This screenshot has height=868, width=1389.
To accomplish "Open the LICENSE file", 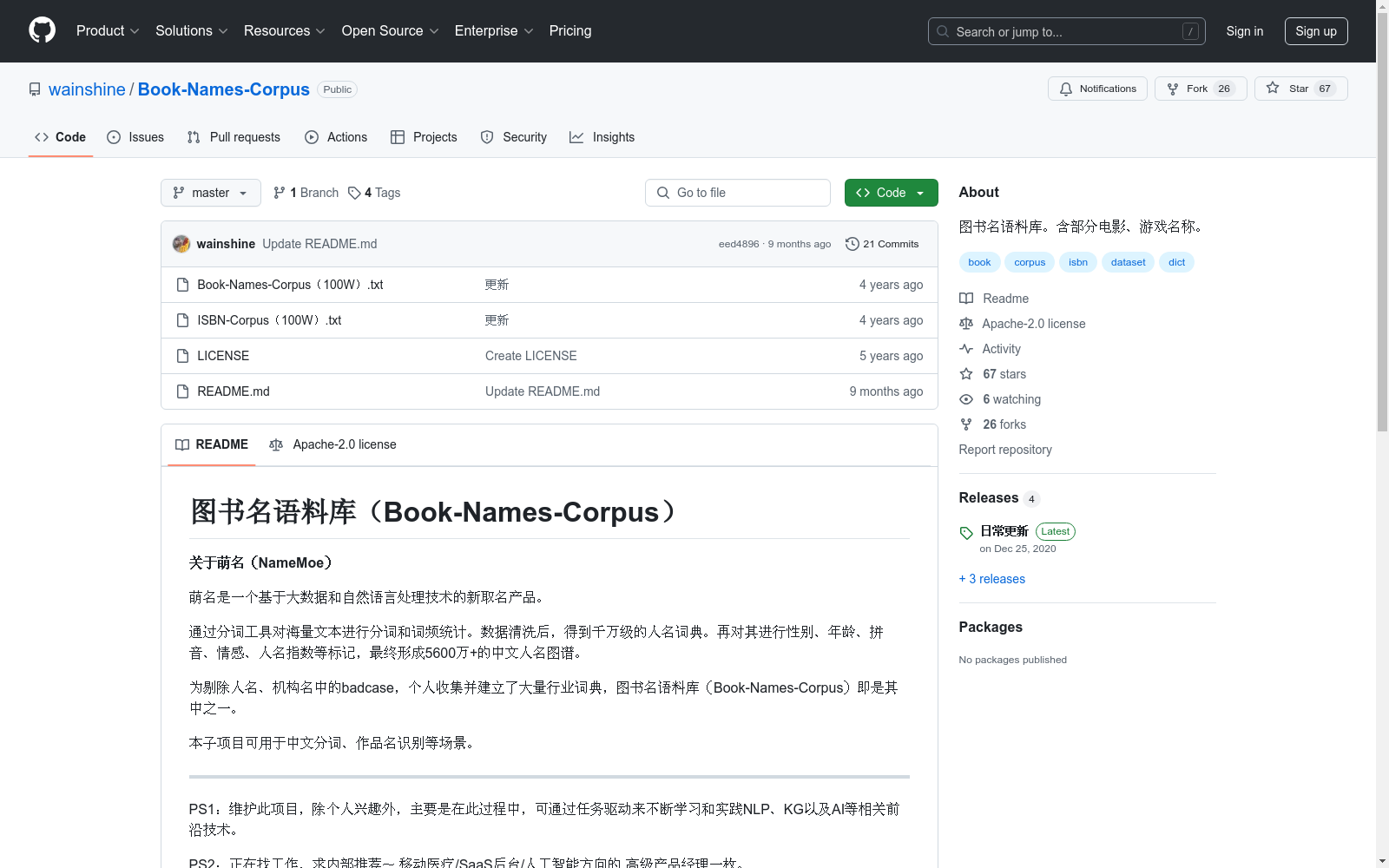I will (x=223, y=356).
